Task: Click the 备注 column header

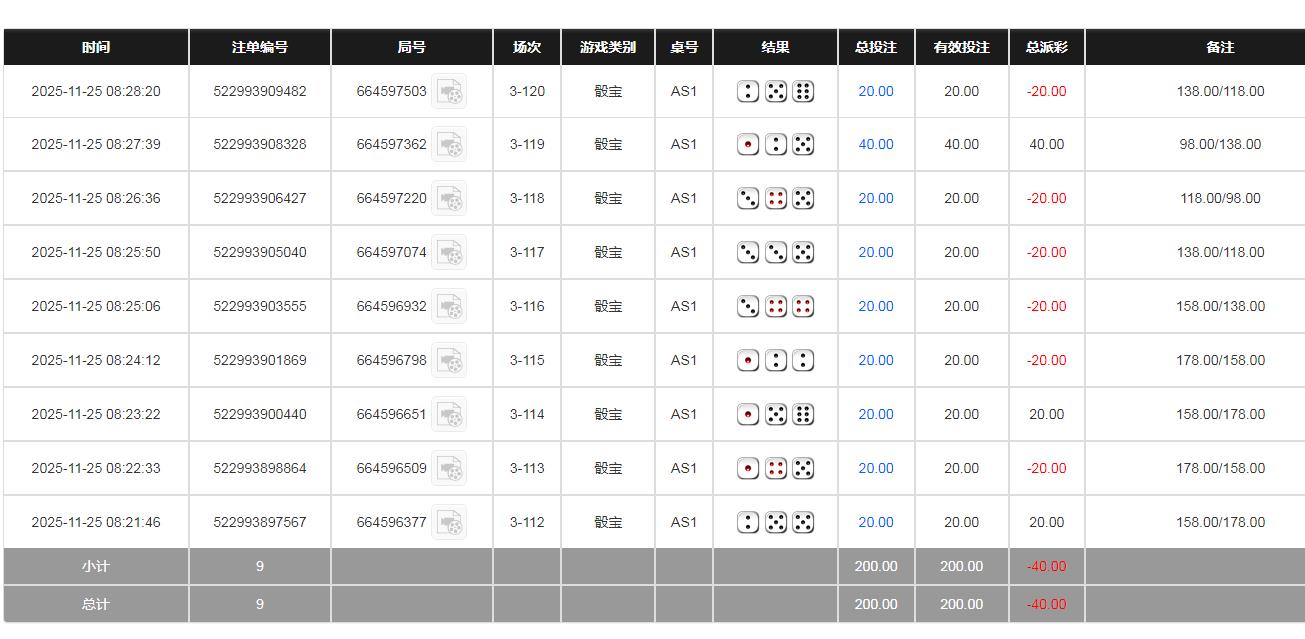Action: click(1220, 47)
